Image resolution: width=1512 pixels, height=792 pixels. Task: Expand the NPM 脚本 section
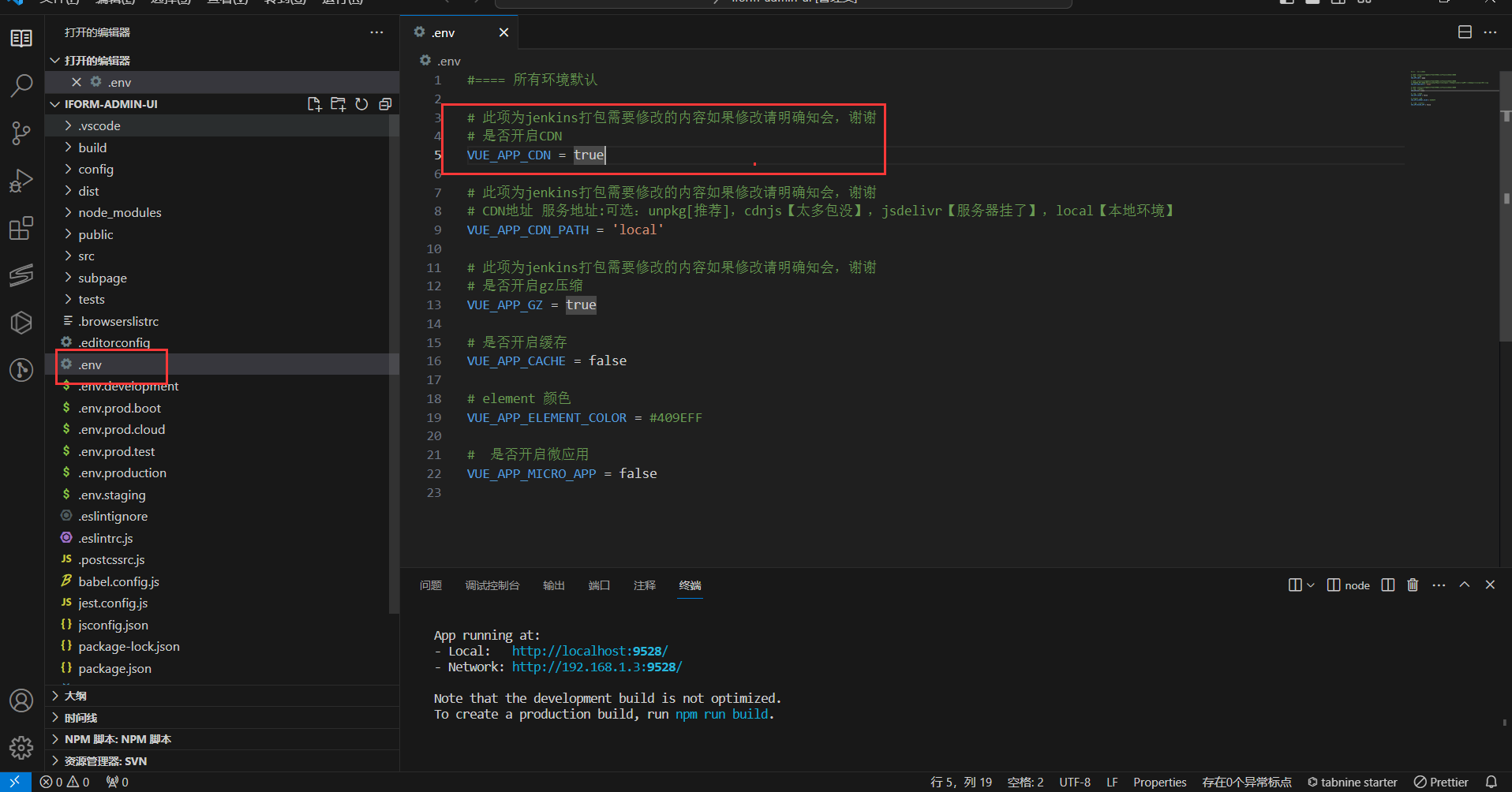click(x=118, y=739)
